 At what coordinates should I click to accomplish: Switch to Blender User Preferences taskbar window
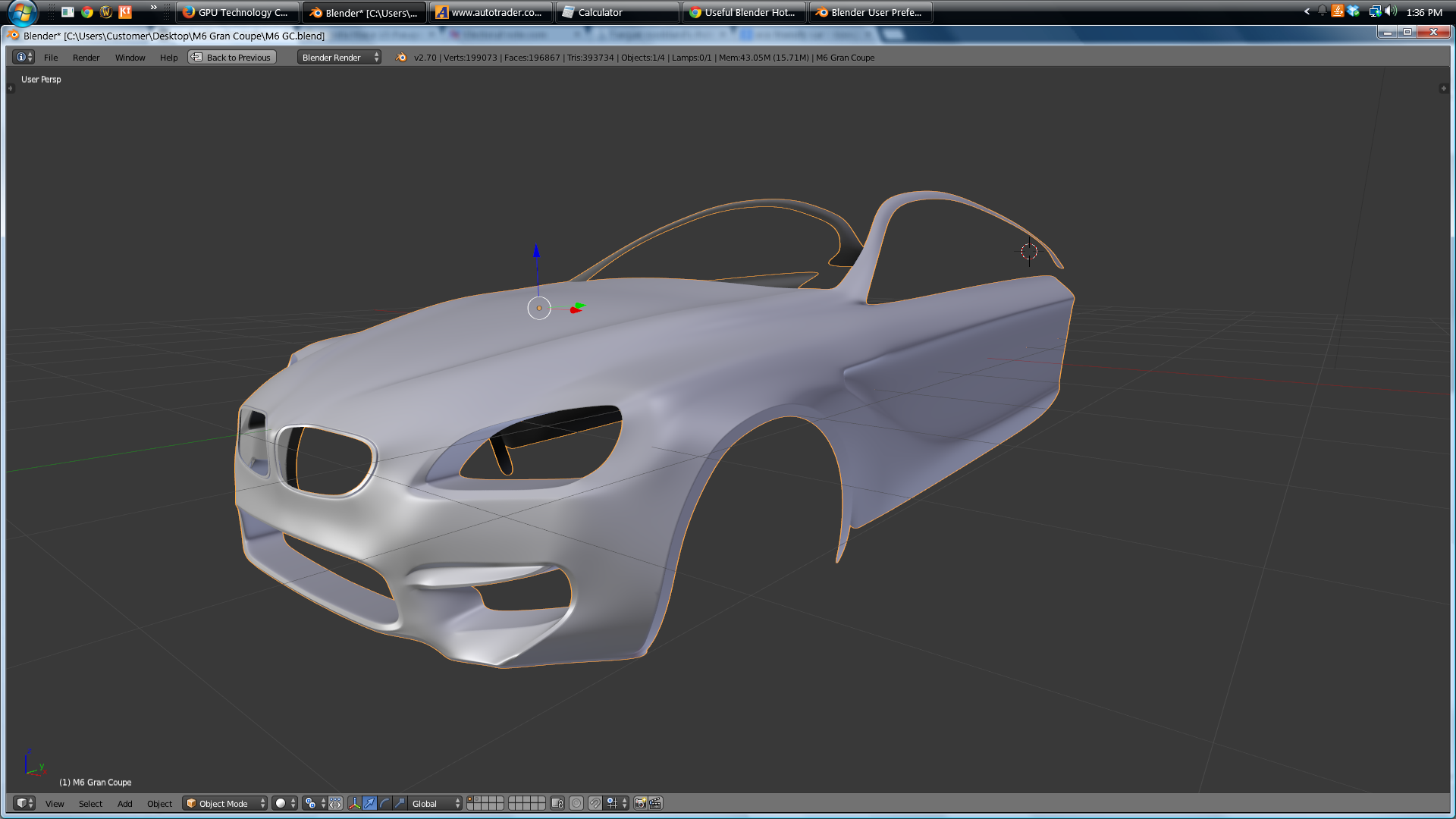coord(871,12)
